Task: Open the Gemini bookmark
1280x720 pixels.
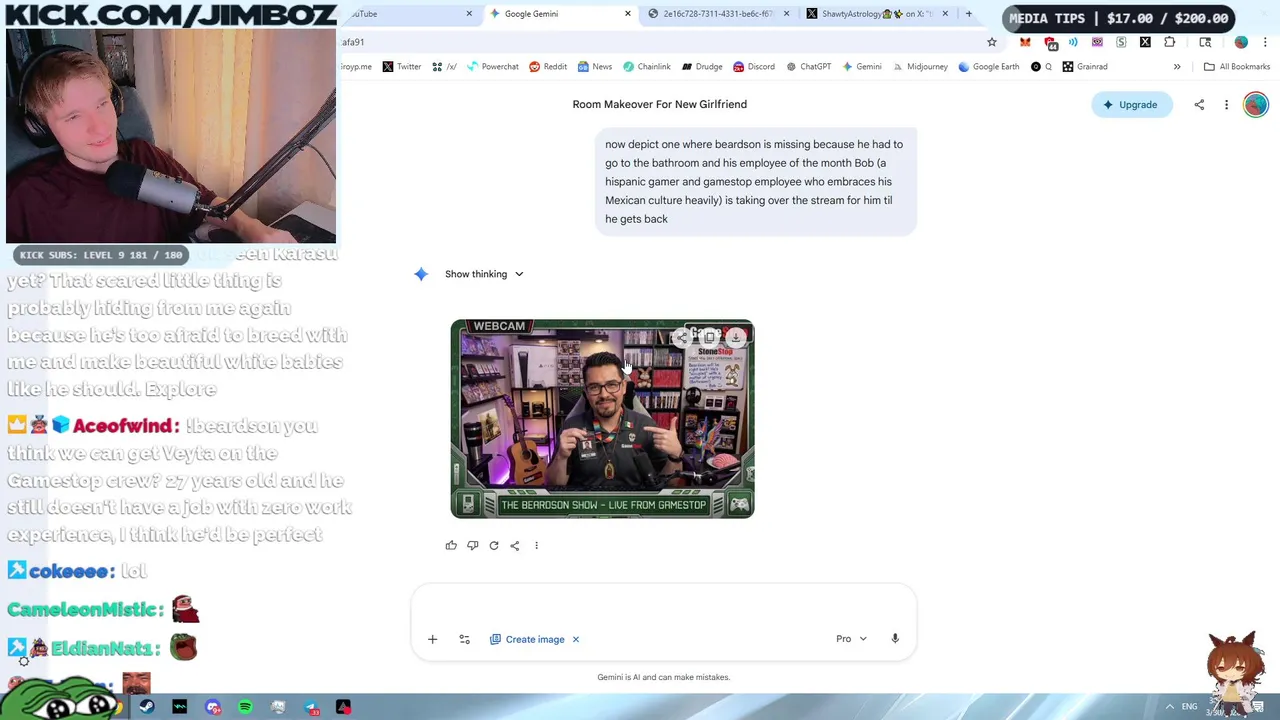Action: tap(861, 67)
